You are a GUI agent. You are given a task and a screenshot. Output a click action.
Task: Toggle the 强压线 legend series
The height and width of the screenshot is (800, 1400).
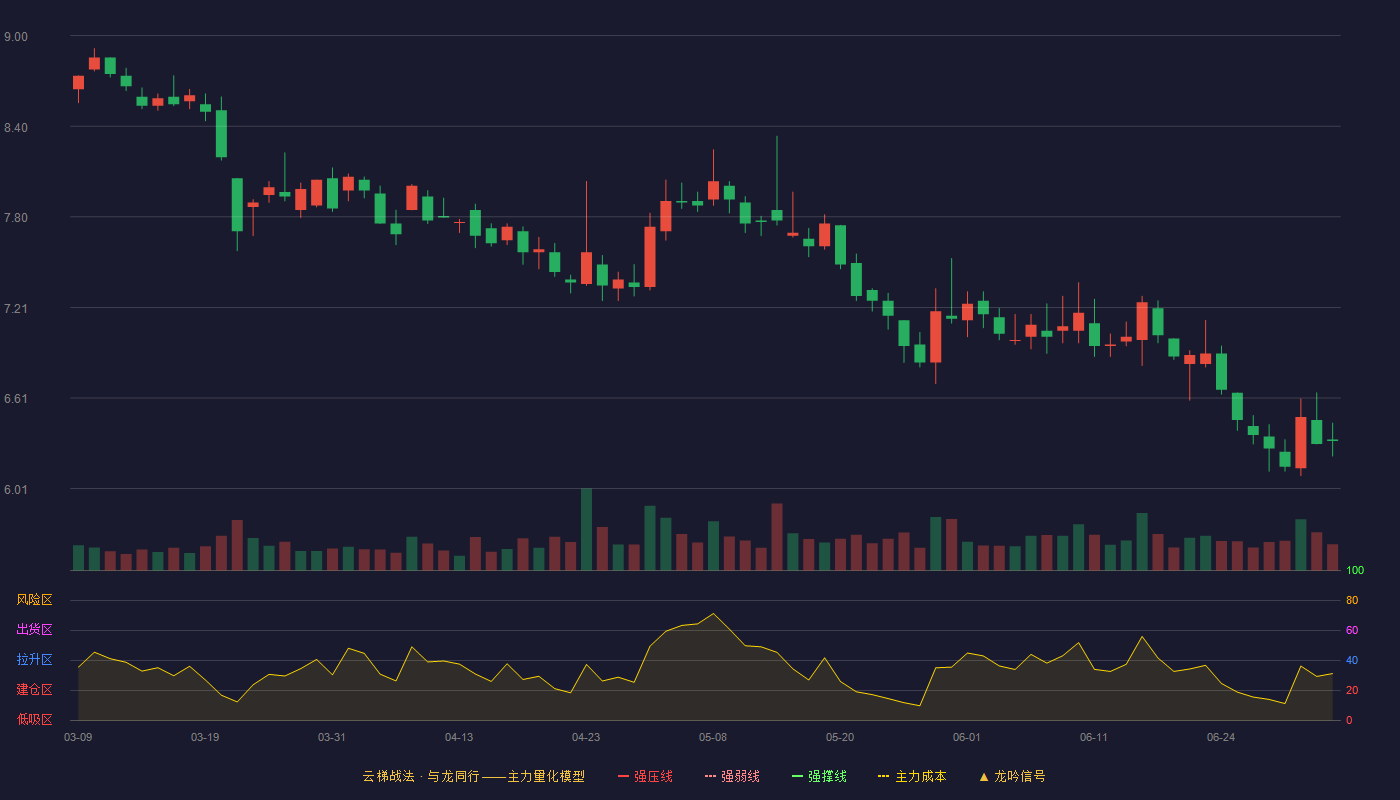click(645, 776)
